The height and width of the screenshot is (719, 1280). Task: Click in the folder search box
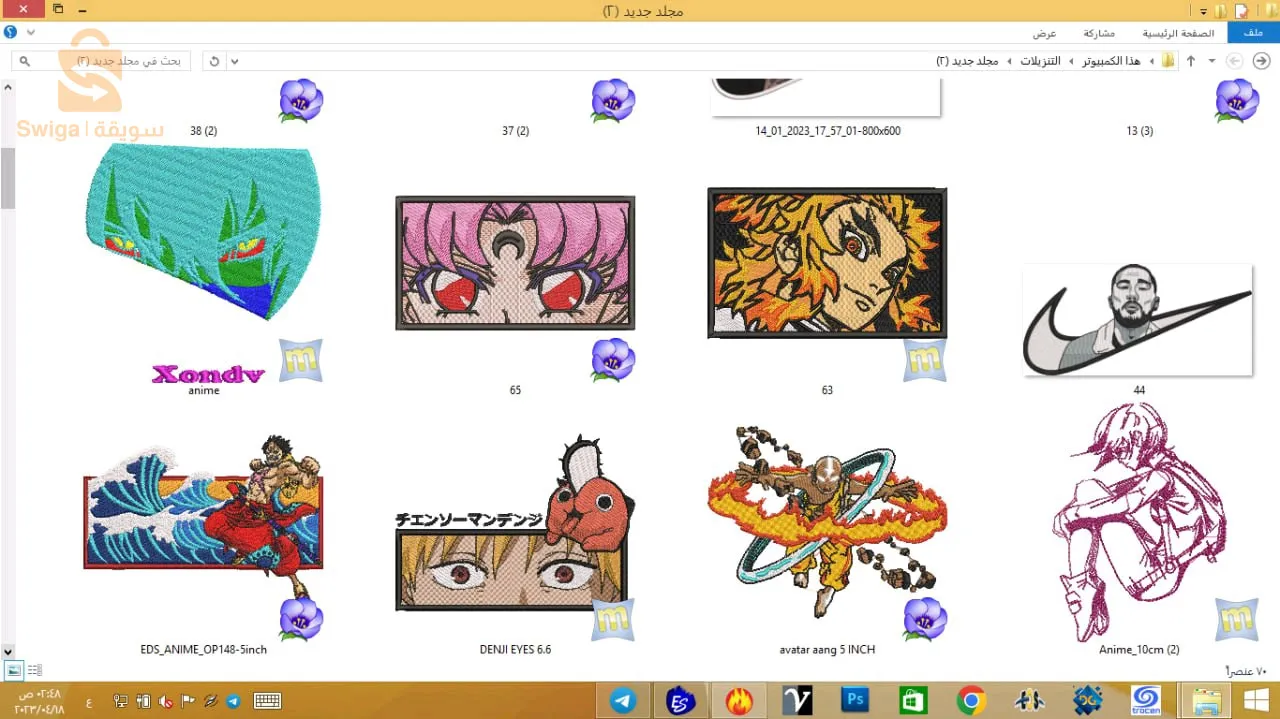pos(101,61)
